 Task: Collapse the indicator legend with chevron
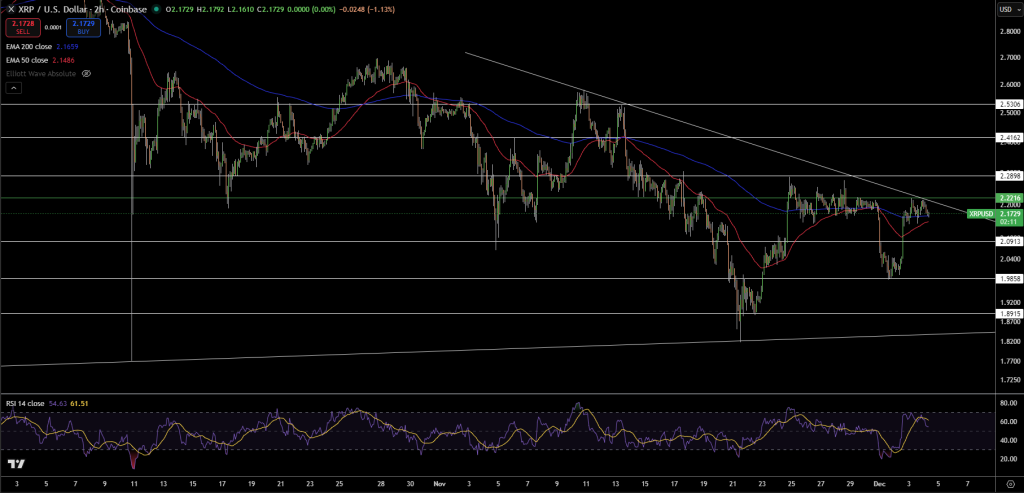pyautogui.click(x=15, y=88)
